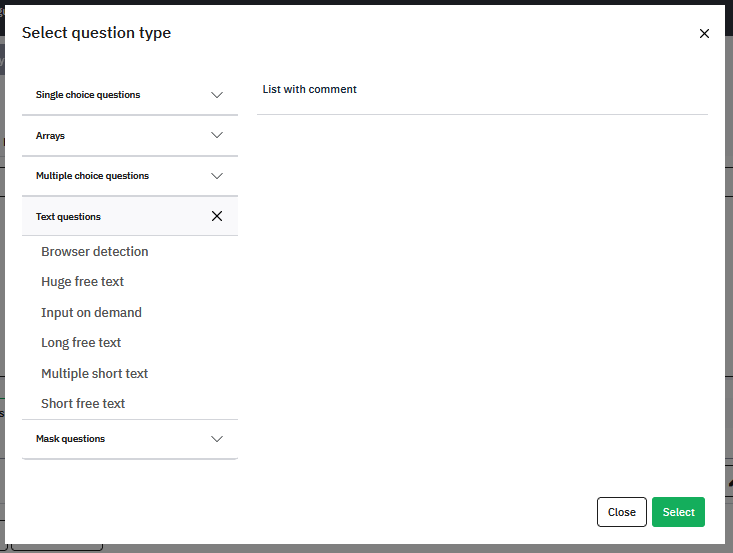Click the Text questions section header

coord(130,216)
